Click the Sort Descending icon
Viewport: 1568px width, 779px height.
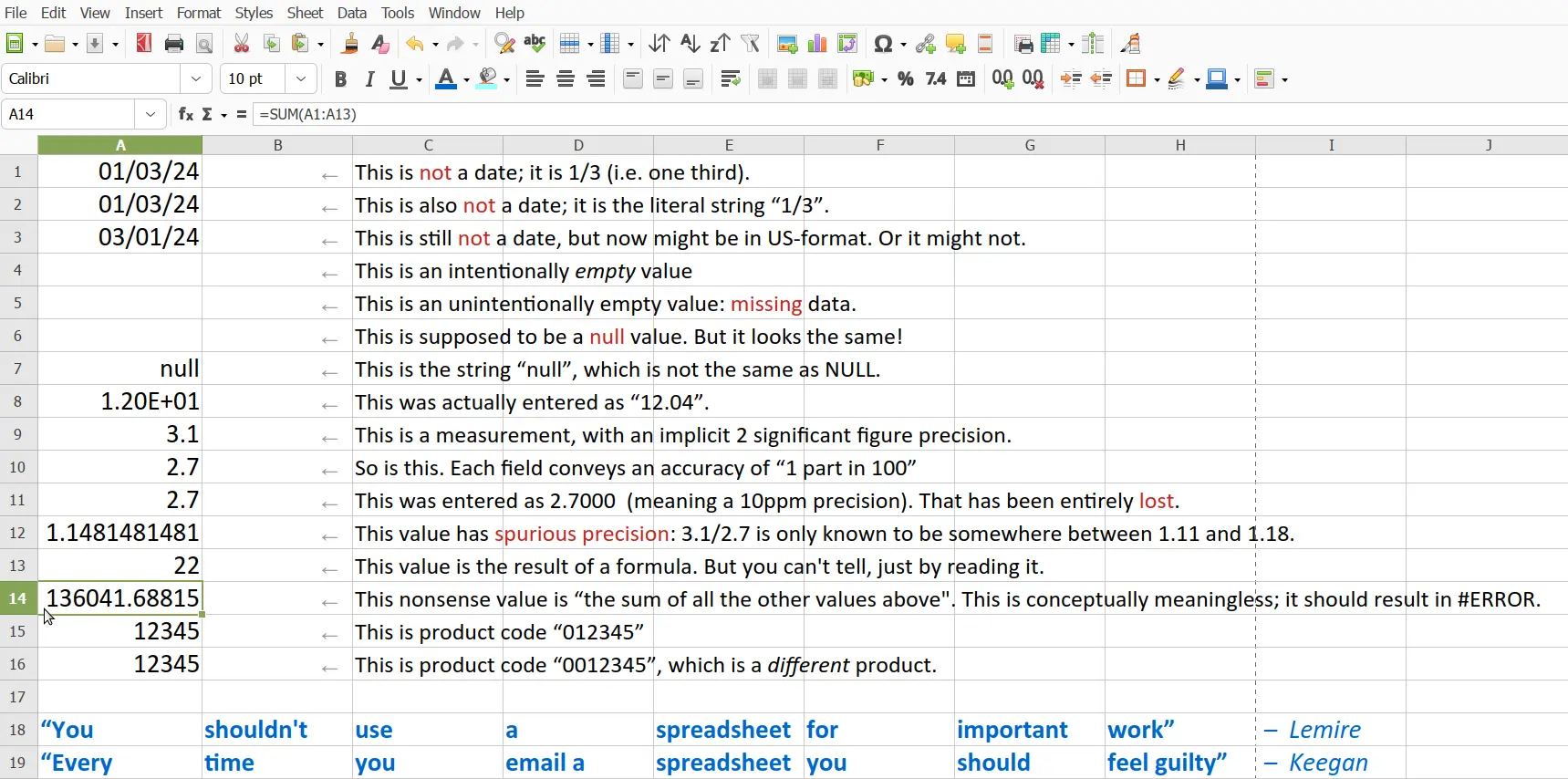coord(721,43)
